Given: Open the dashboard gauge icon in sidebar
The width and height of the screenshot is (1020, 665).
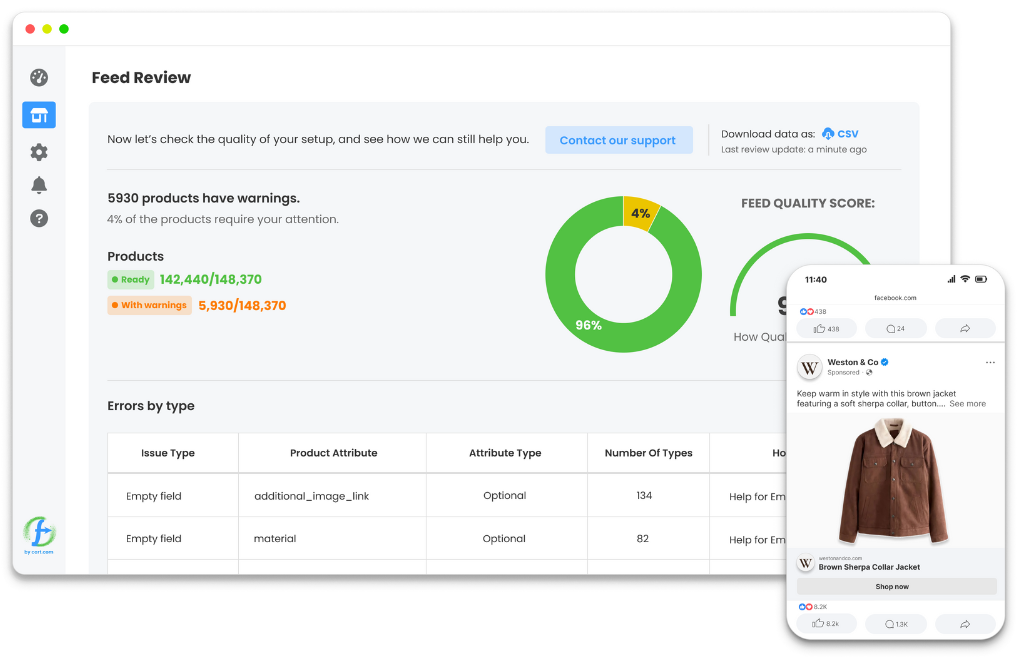Looking at the screenshot, I should [x=39, y=78].
